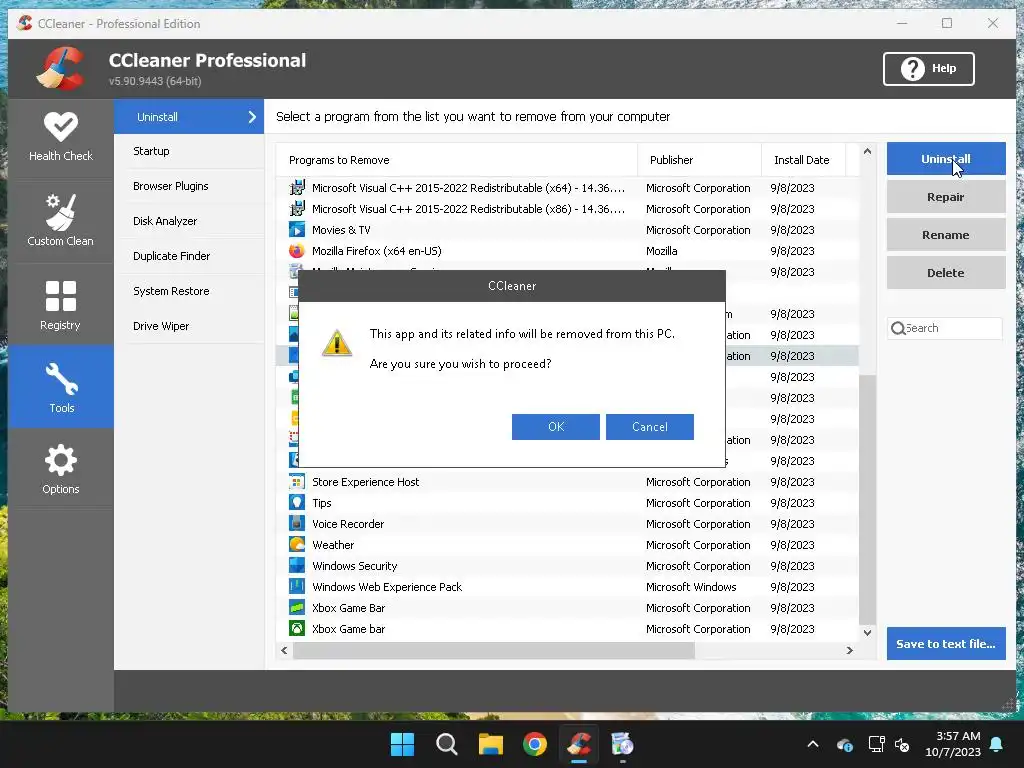The image size is (1024, 768).
Task: Click the blue Uninstall button
Action: [x=946, y=159]
